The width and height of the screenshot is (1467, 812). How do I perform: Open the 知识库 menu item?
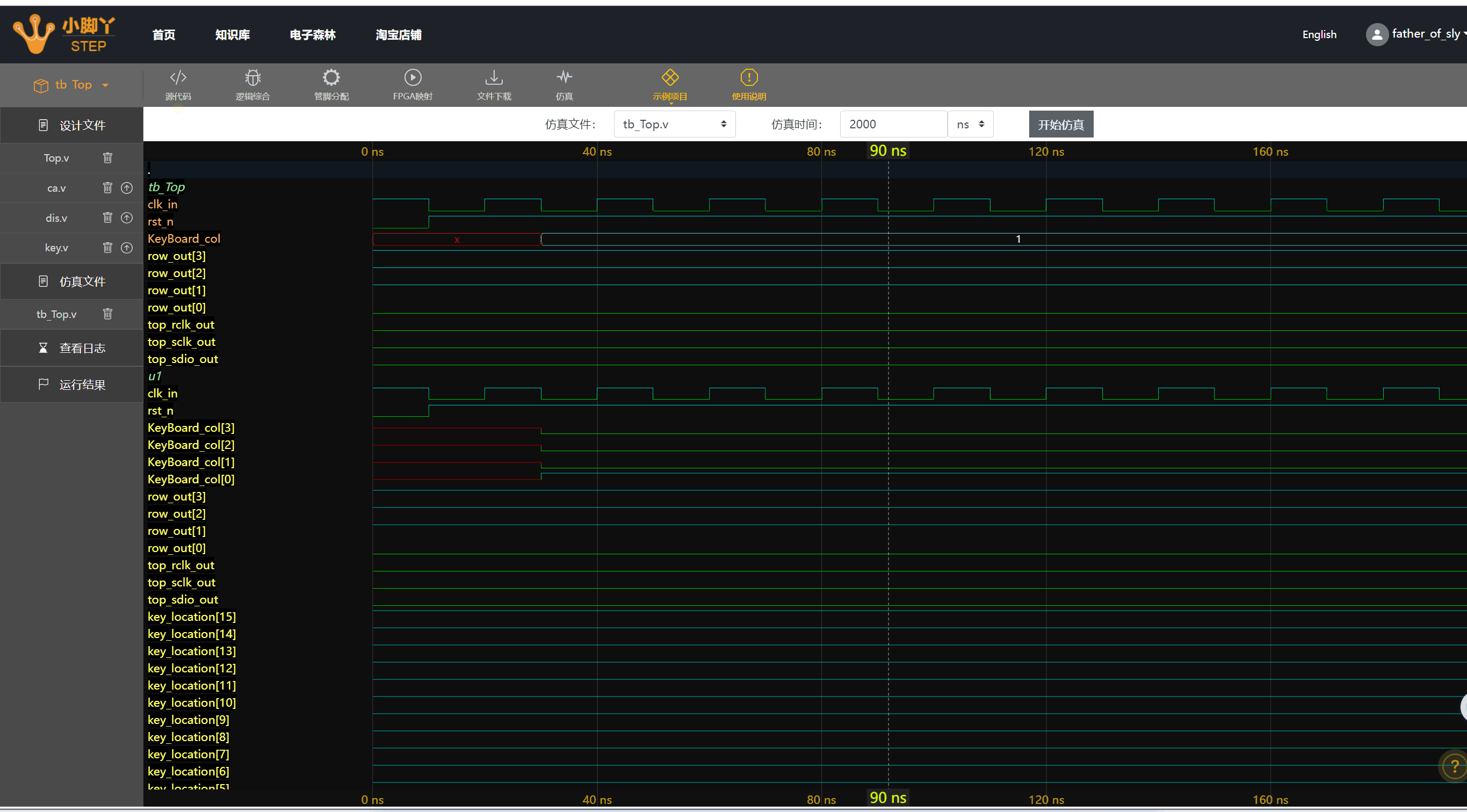233,35
